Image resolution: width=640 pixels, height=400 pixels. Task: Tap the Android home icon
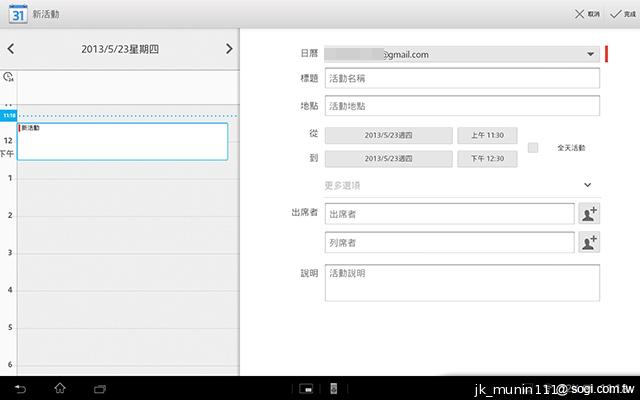(60, 388)
